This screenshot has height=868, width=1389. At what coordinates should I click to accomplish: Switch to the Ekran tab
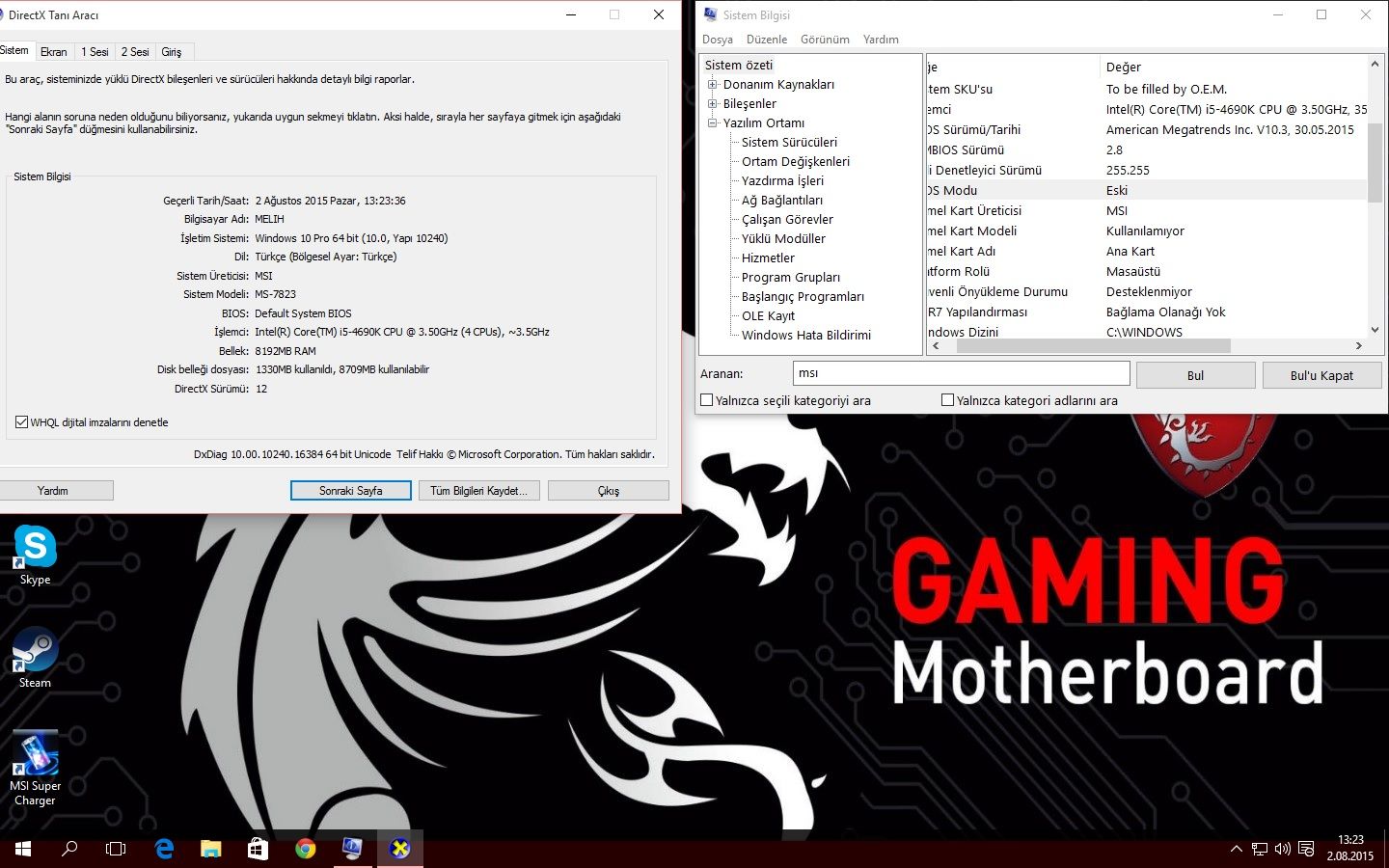point(54,52)
